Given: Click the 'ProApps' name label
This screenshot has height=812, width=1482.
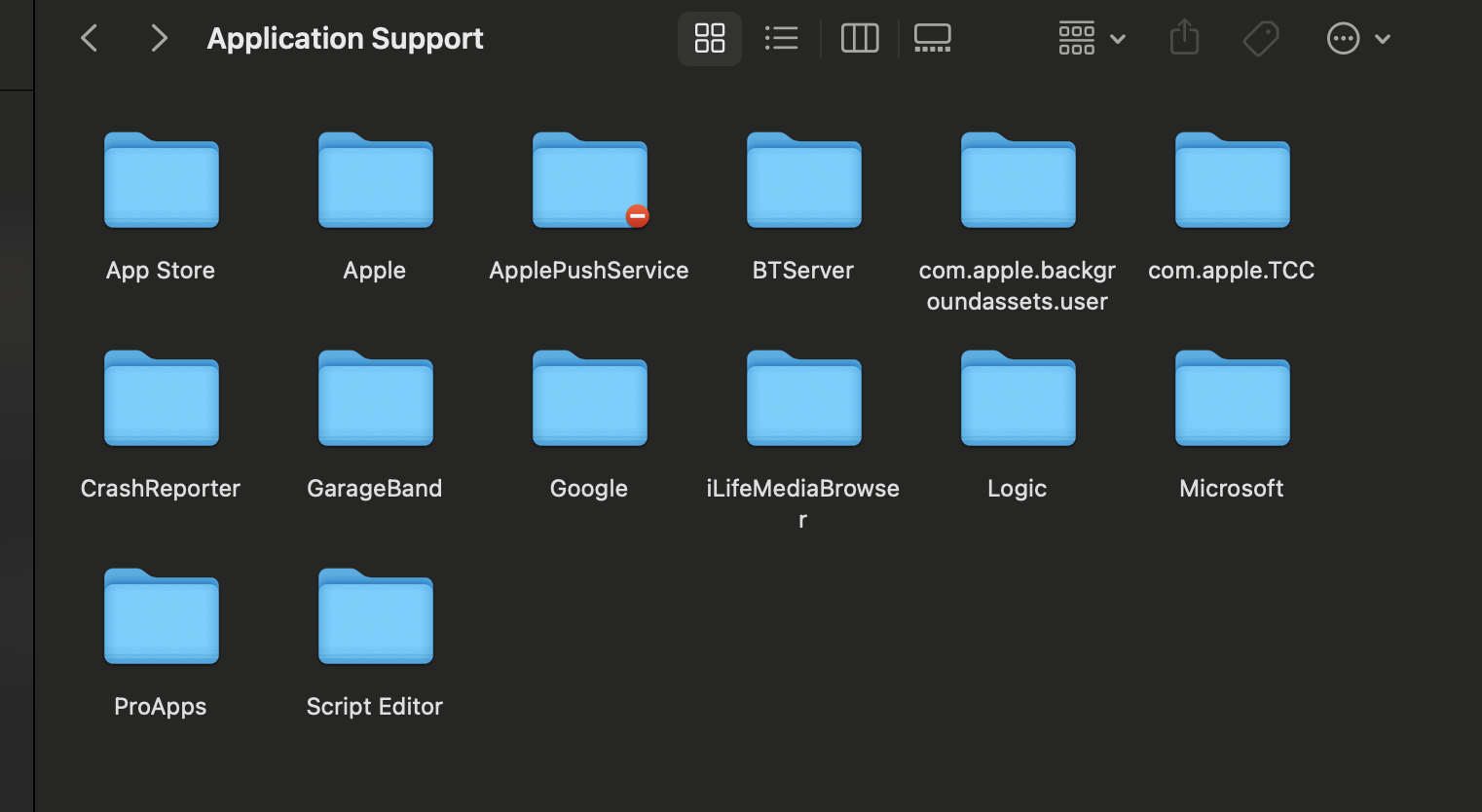Looking at the screenshot, I should [x=161, y=707].
